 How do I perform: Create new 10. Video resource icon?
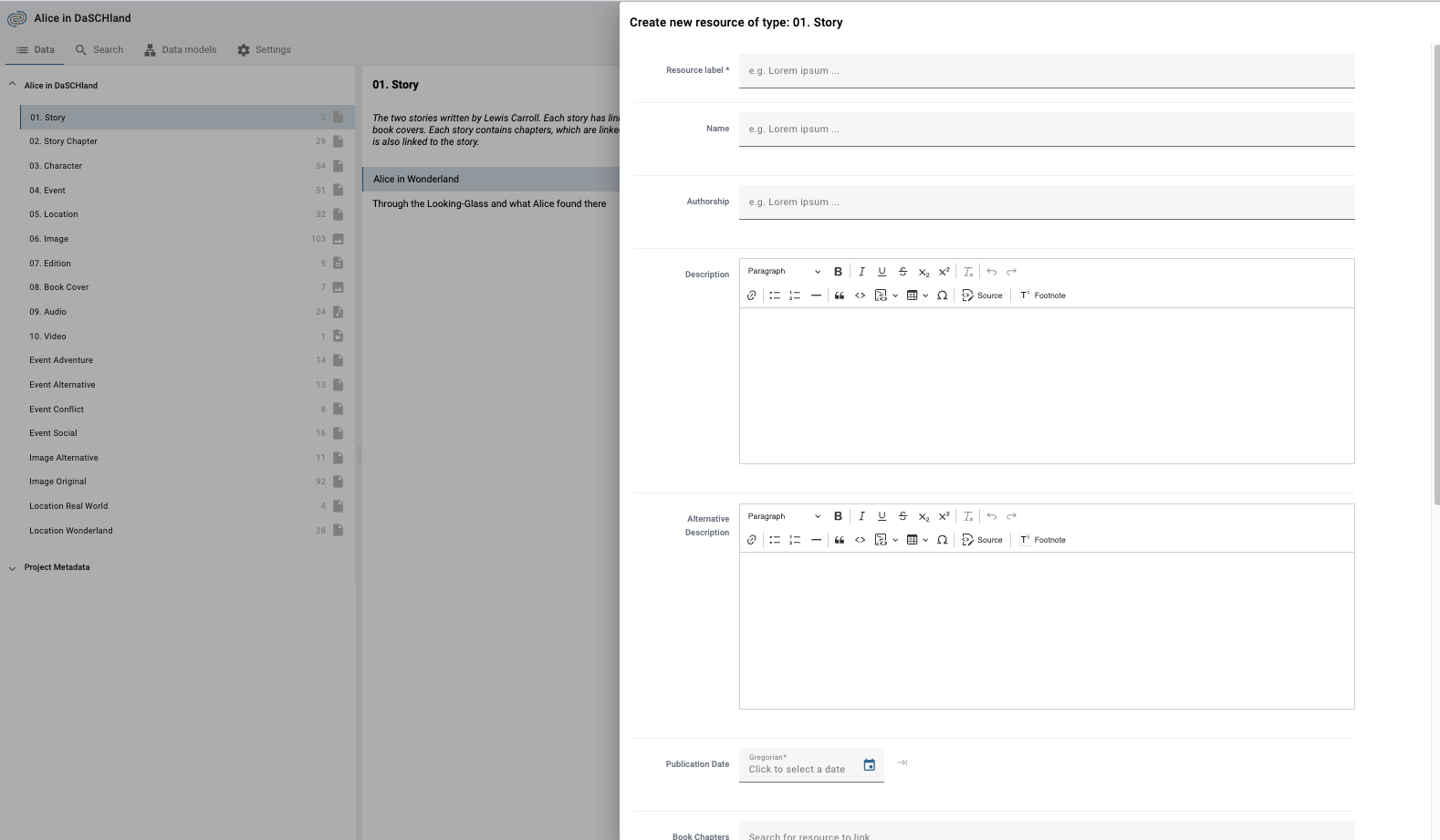pyautogui.click(x=338, y=336)
